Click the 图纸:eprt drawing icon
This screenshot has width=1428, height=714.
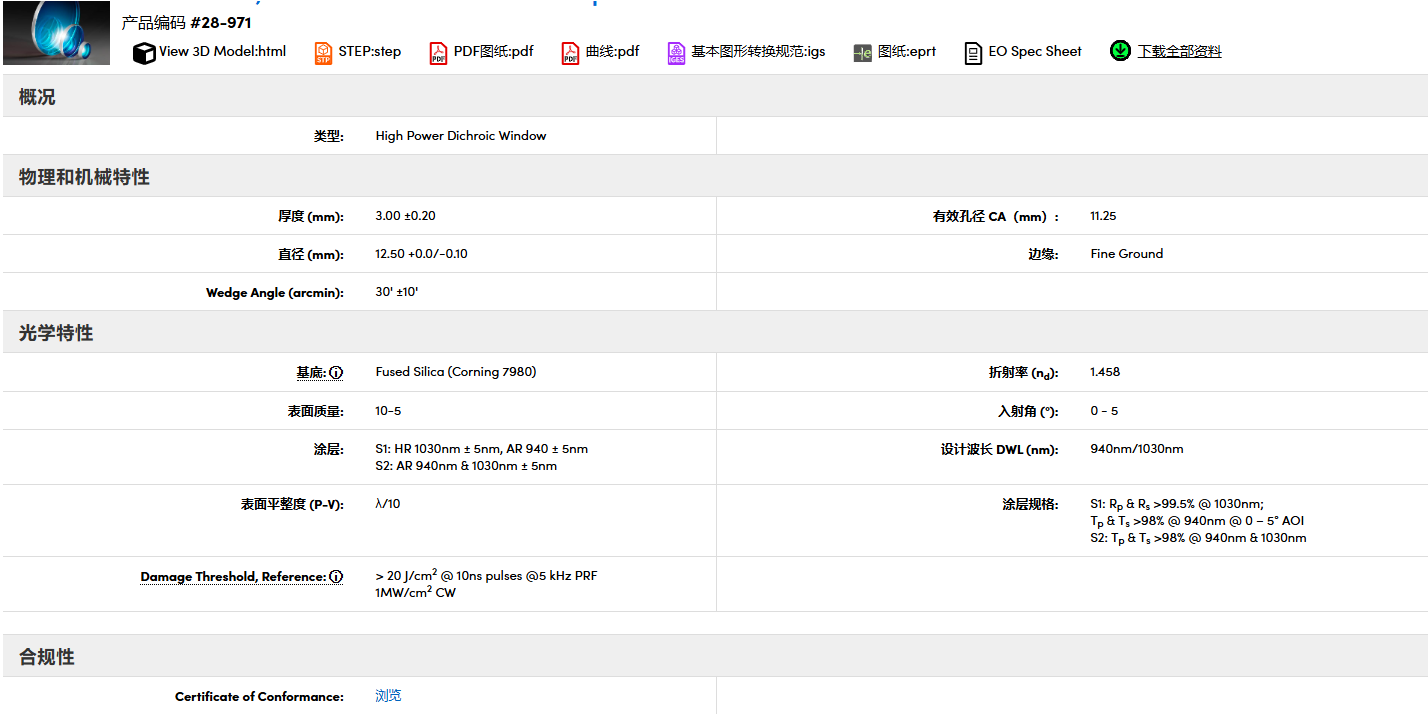tap(863, 53)
